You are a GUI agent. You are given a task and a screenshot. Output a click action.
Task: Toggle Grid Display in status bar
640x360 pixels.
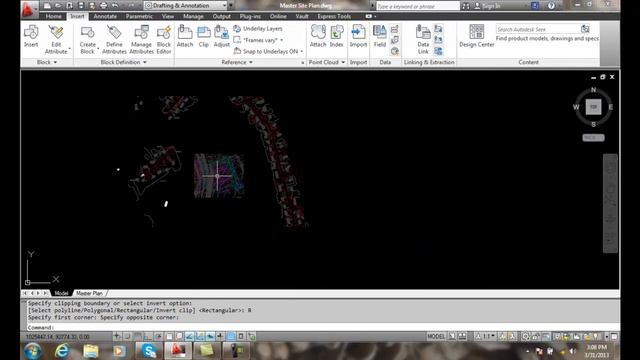(x=138, y=336)
